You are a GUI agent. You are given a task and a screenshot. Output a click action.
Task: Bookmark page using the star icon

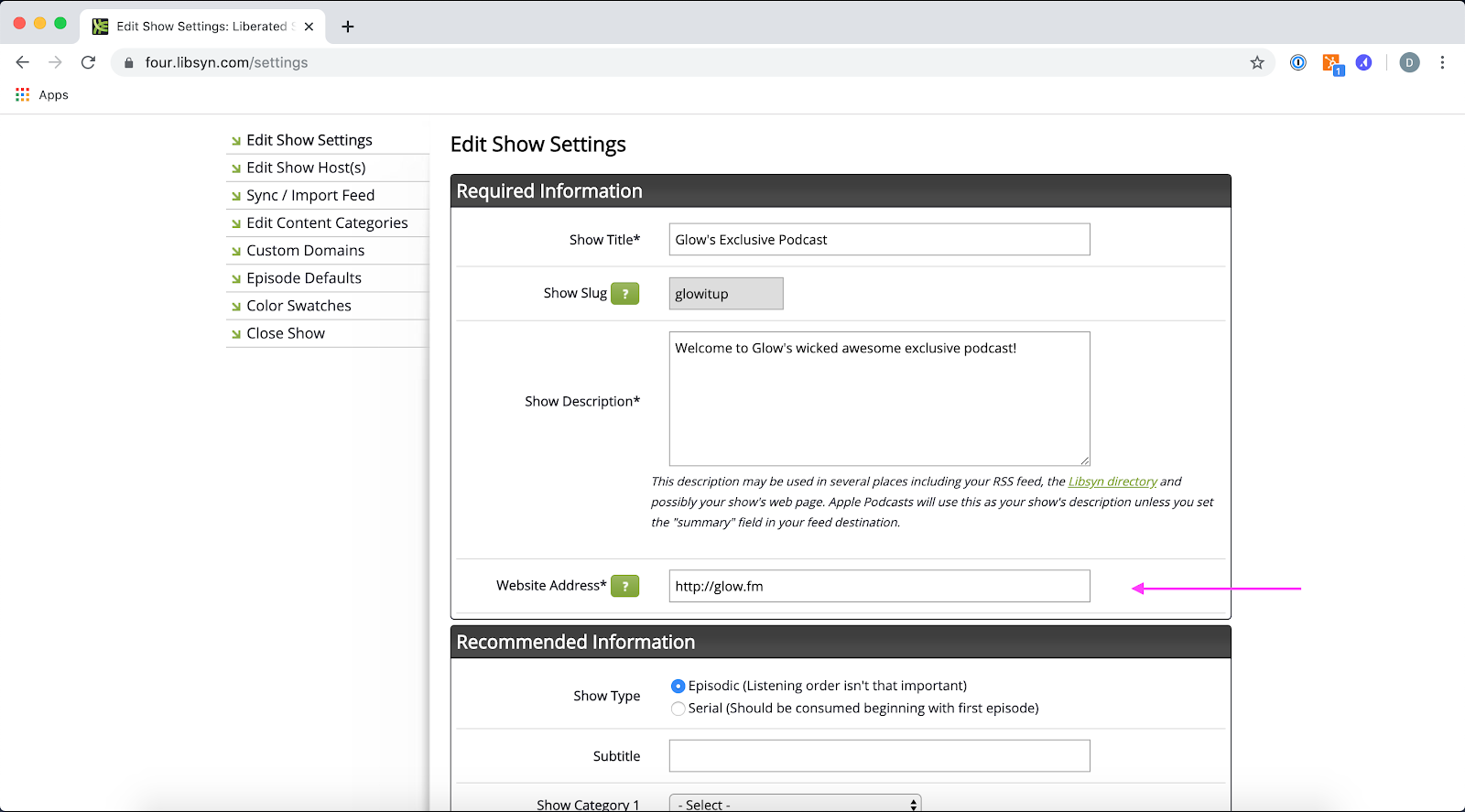click(x=1257, y=62)
